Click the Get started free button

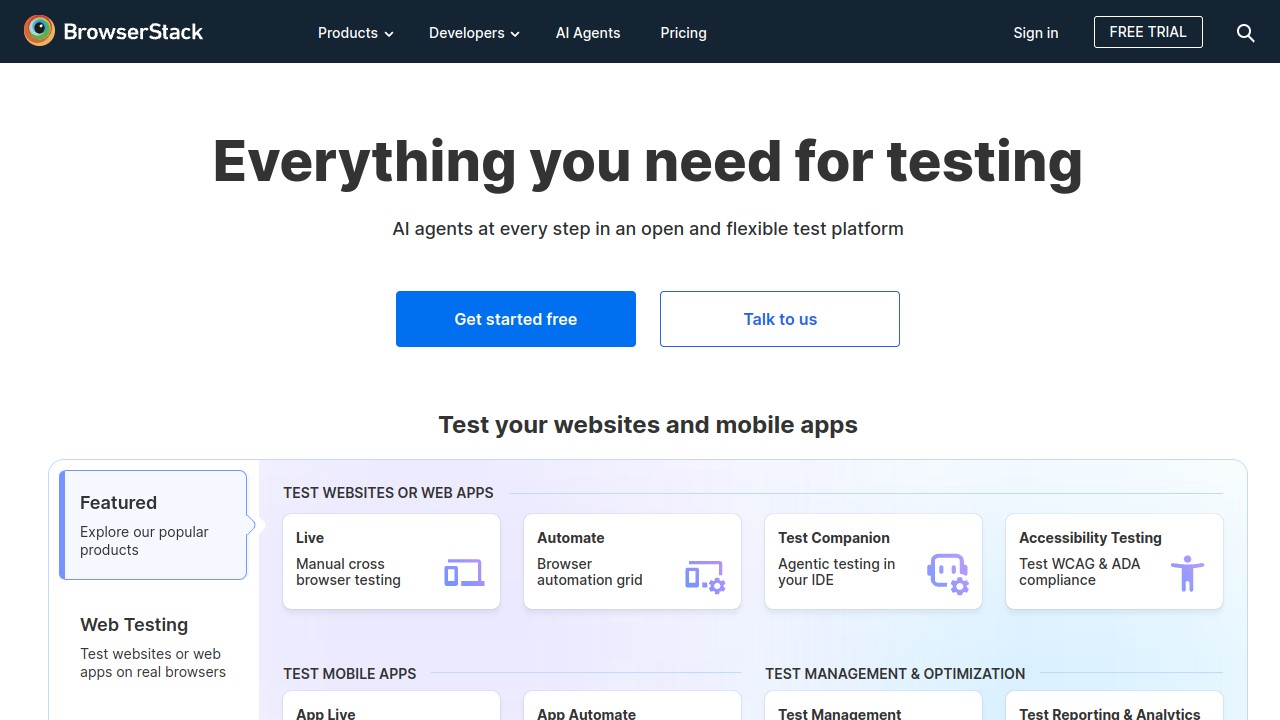(516, 319)
